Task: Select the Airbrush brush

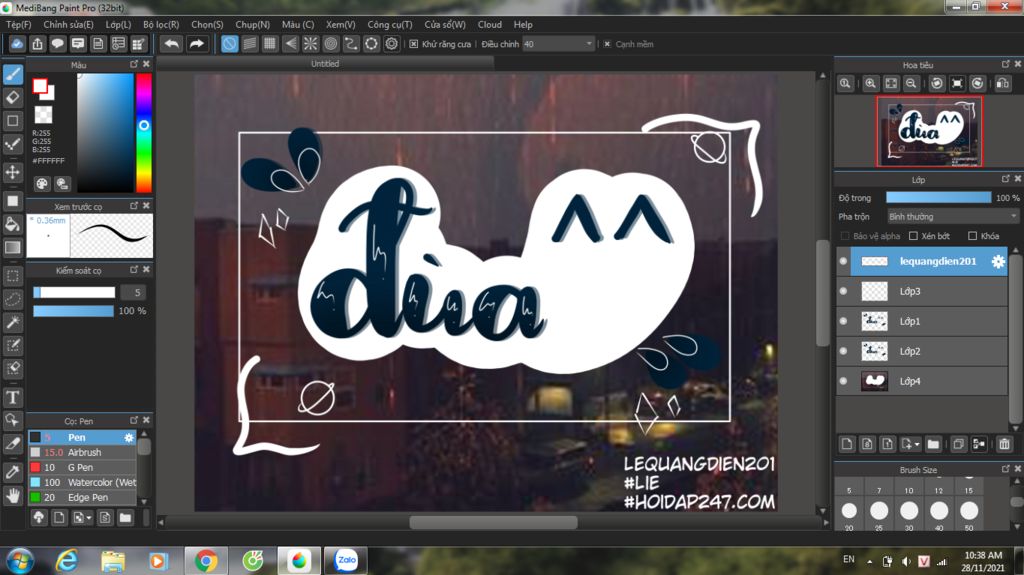Action: click(x=82, y=452)
